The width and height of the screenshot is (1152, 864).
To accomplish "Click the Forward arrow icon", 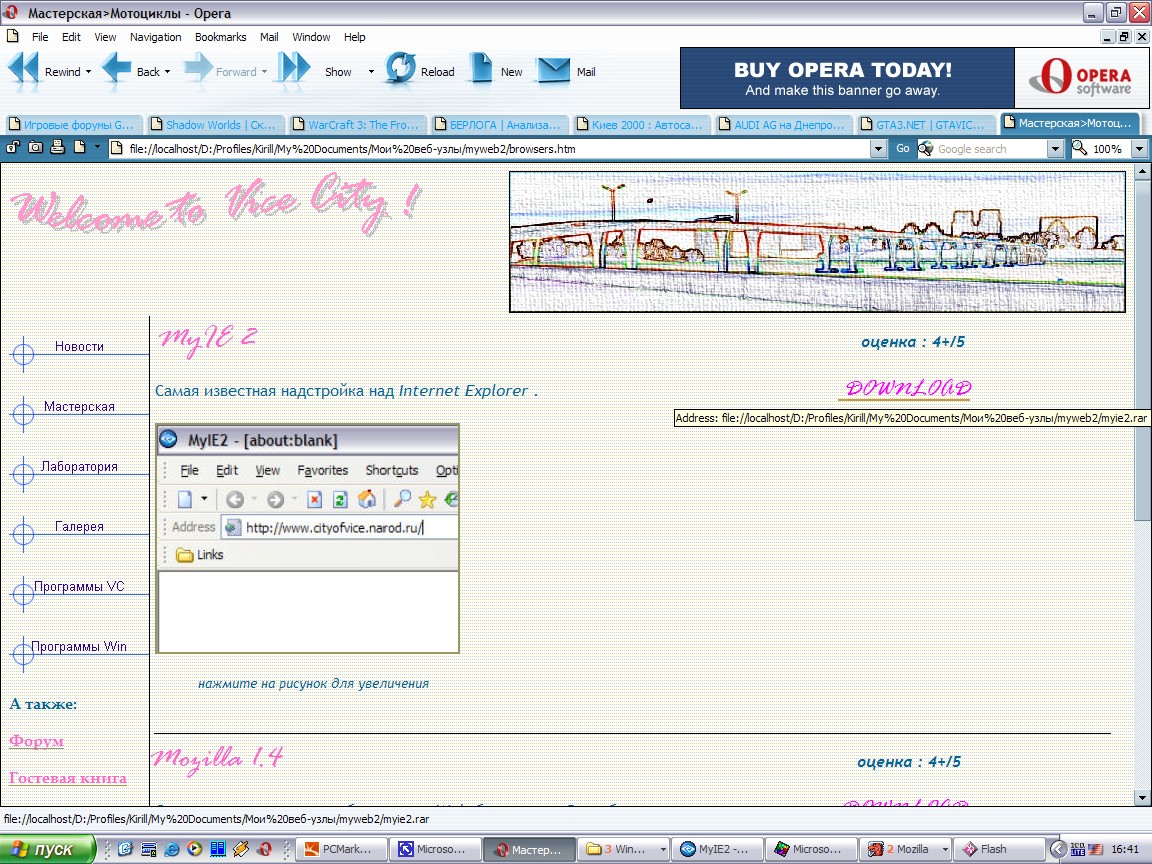I will [198, 70].
